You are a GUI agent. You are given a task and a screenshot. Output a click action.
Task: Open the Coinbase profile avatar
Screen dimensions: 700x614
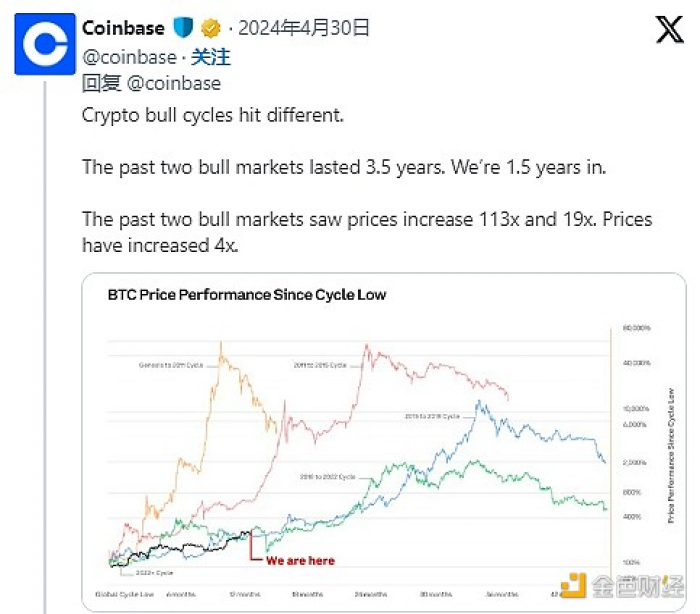pos(45,44)
